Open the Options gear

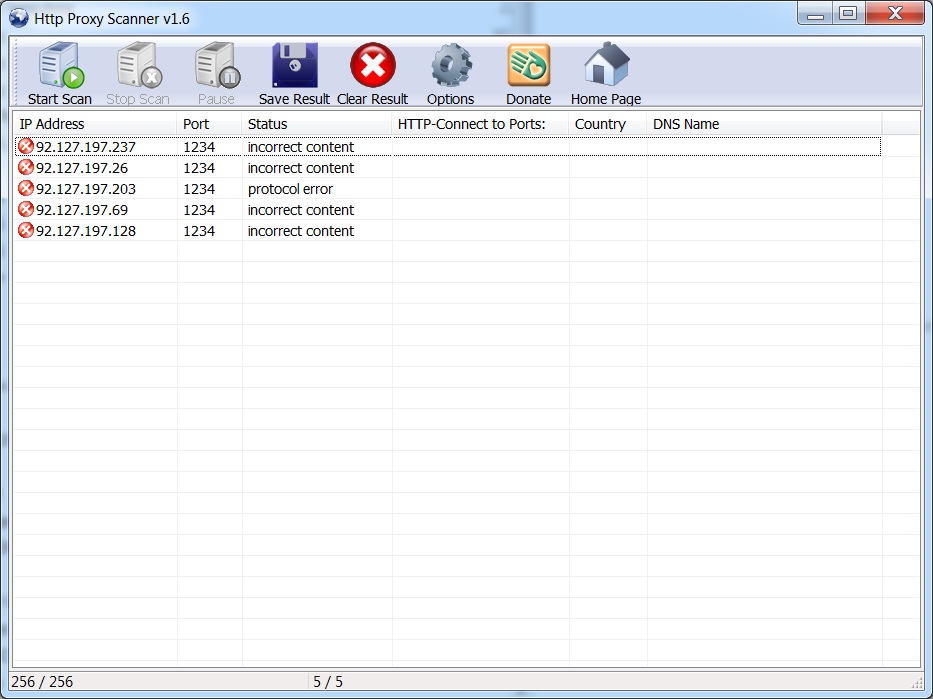451,65
